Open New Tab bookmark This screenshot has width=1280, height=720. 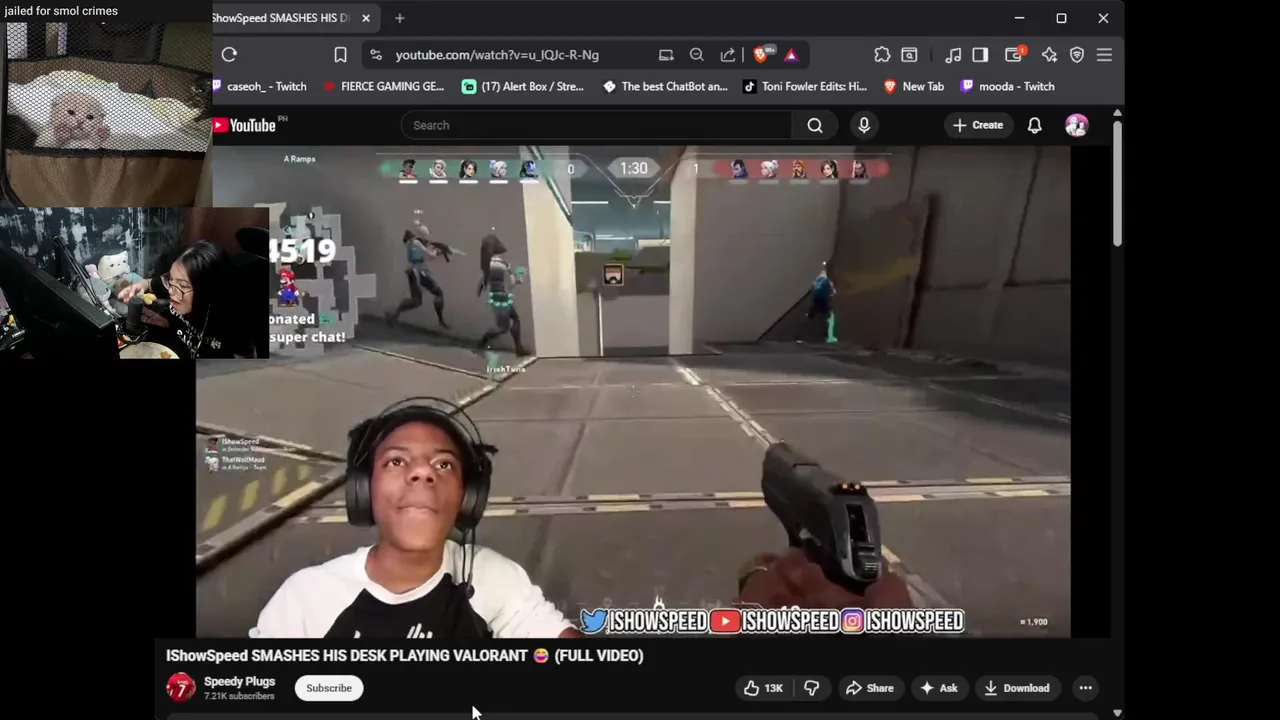point(913,86)
